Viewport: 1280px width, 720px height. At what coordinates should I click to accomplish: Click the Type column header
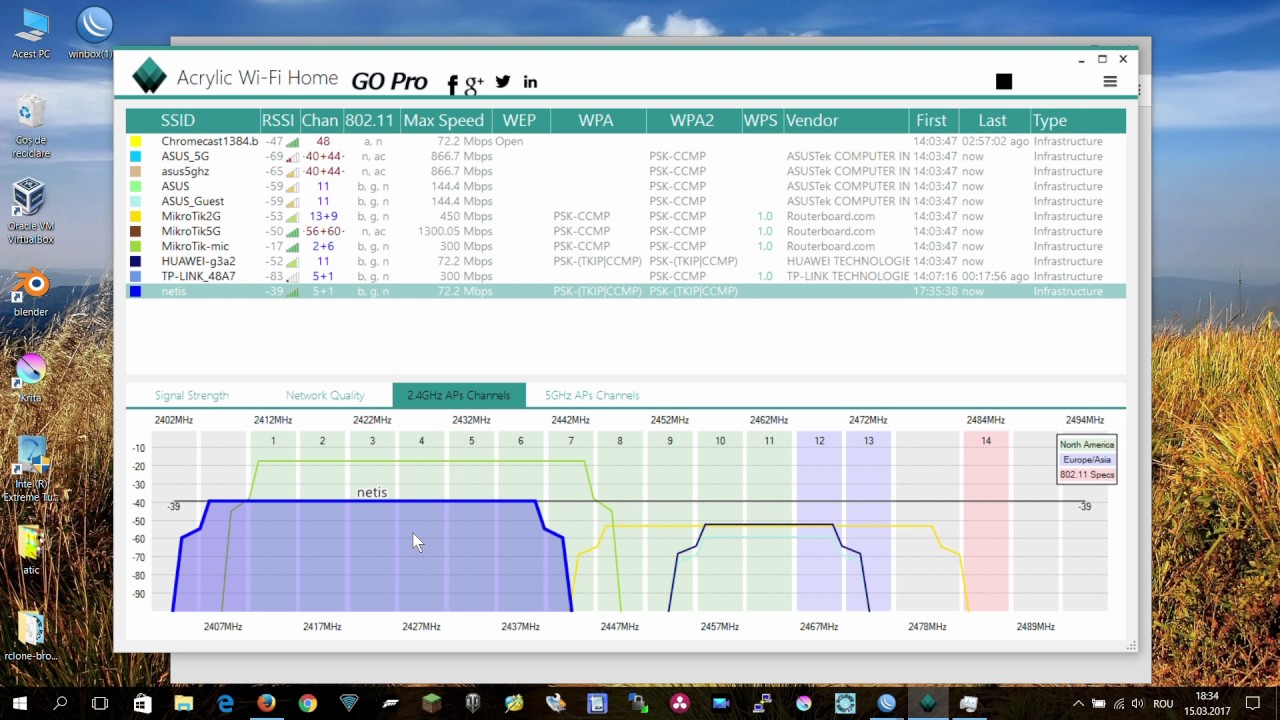[x=1078, y=120]
